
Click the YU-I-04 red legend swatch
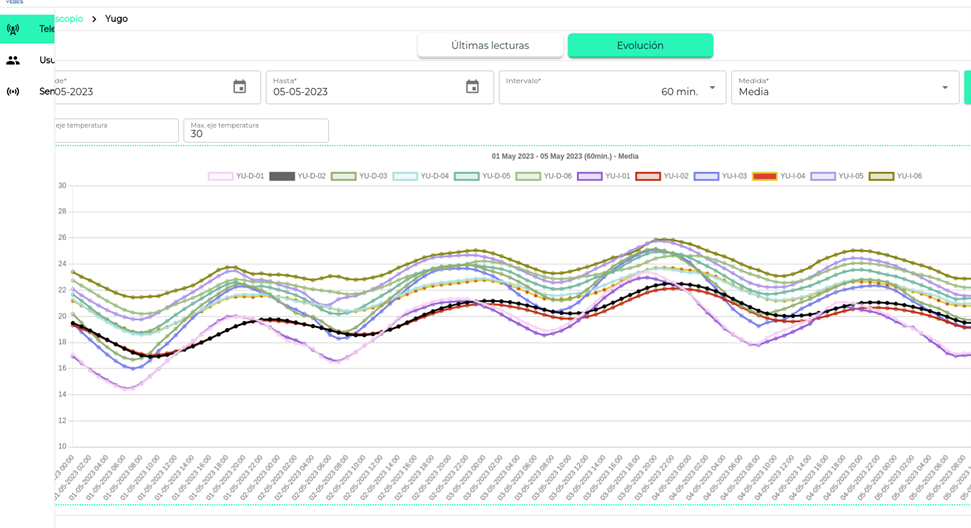[x=764, y=176]
